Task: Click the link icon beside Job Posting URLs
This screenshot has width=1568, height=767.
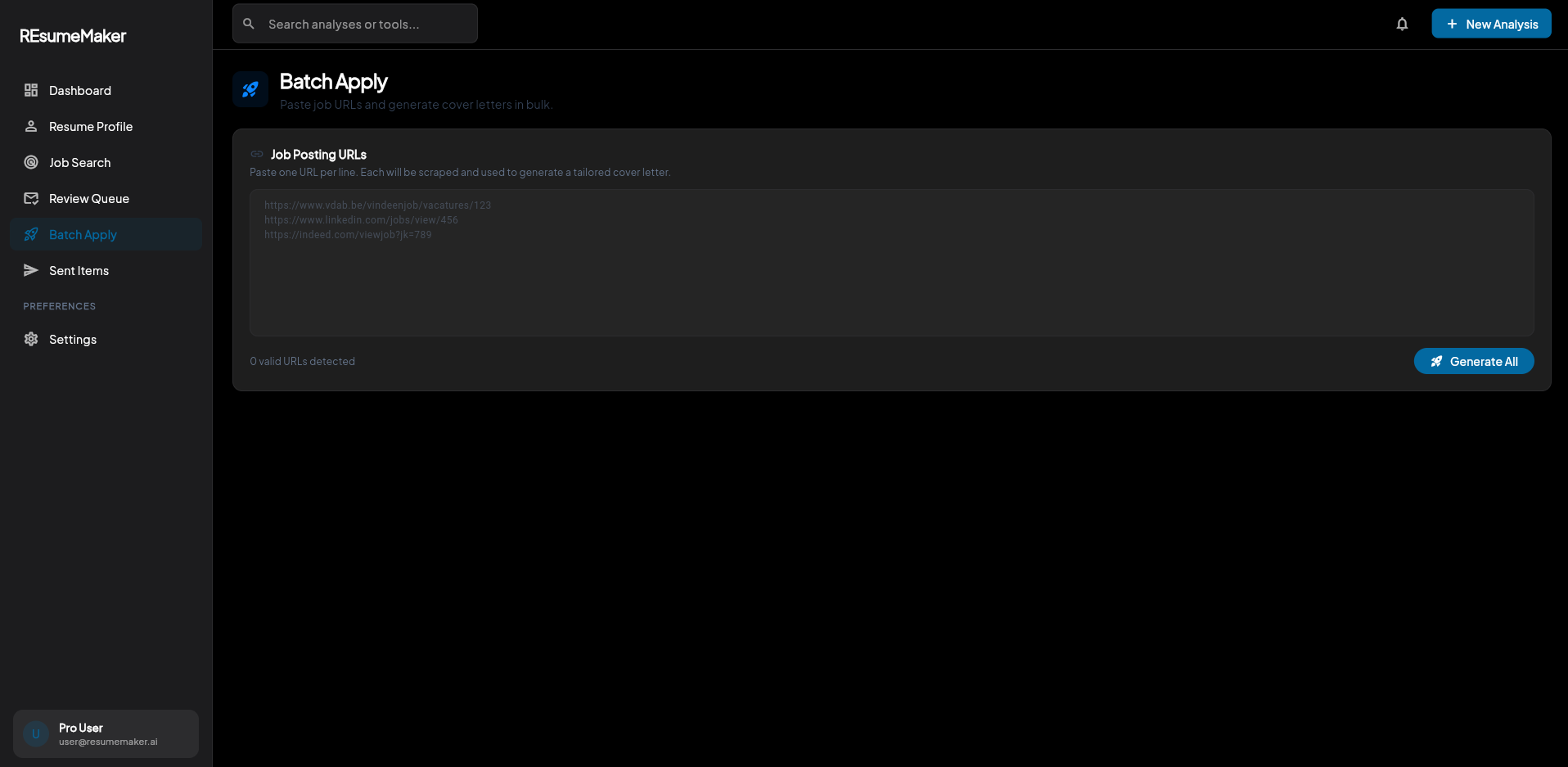Action: click(257, 154)
